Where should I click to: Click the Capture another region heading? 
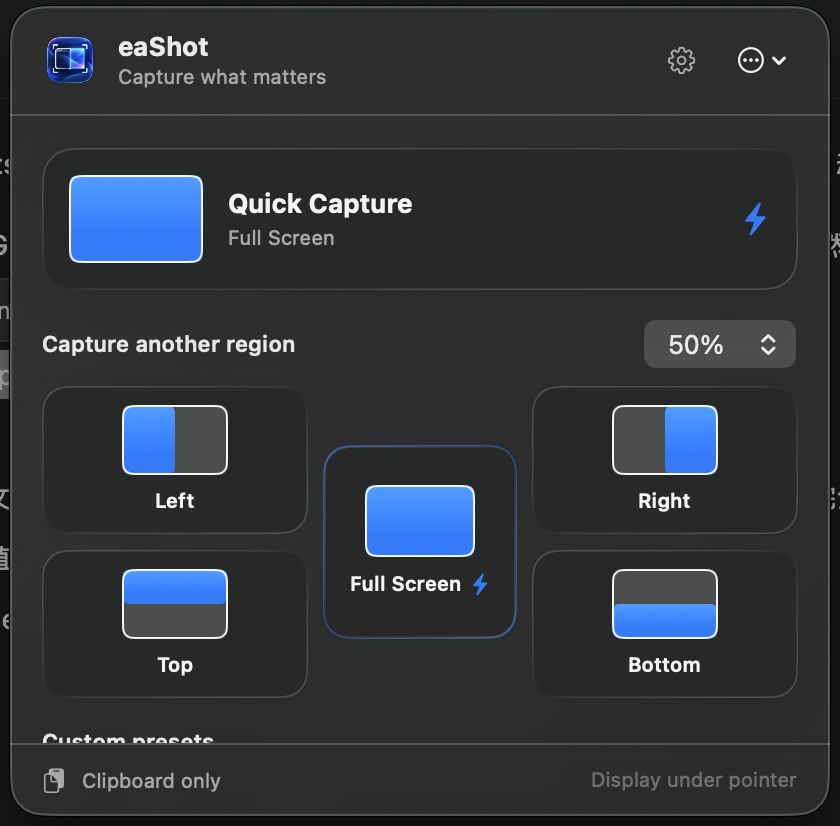169,344
